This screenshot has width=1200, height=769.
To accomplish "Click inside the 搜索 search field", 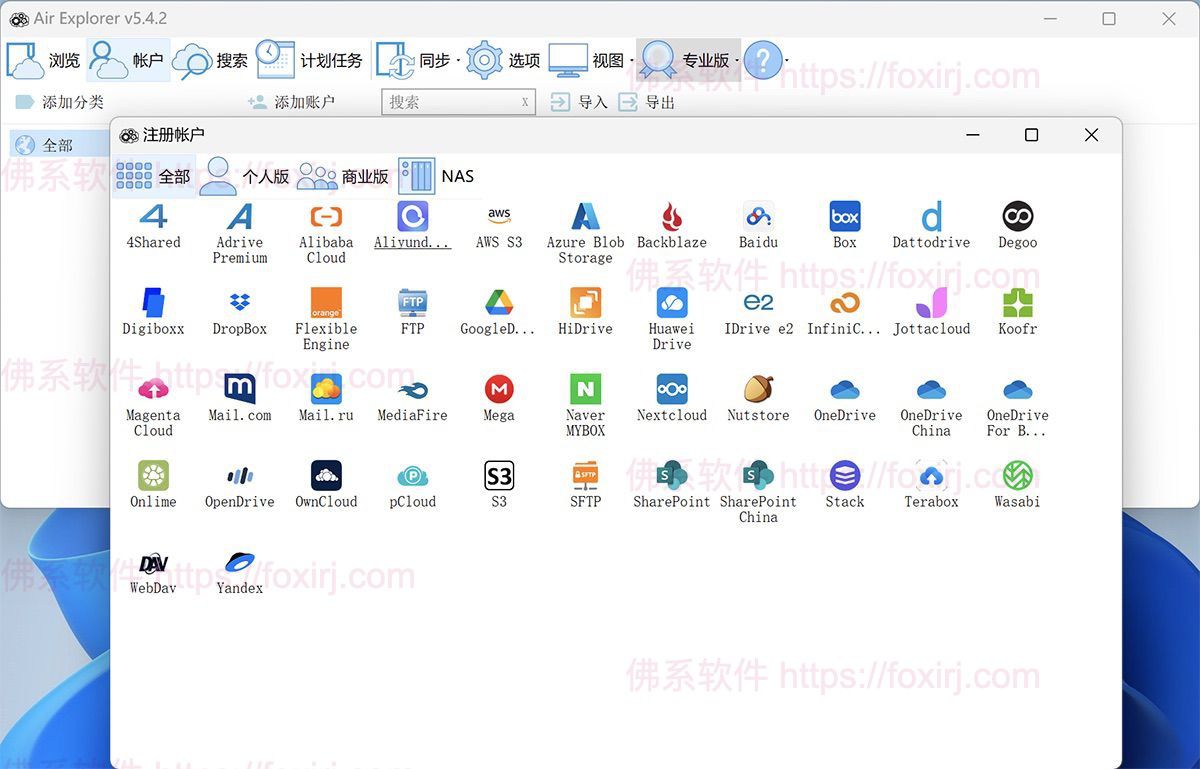I will tap(450, 101).
